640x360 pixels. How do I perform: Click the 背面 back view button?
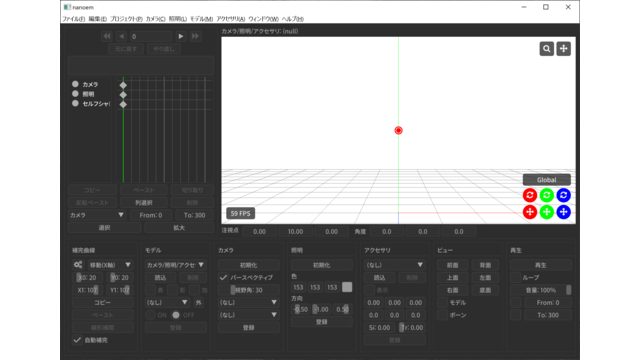point(485,265)
